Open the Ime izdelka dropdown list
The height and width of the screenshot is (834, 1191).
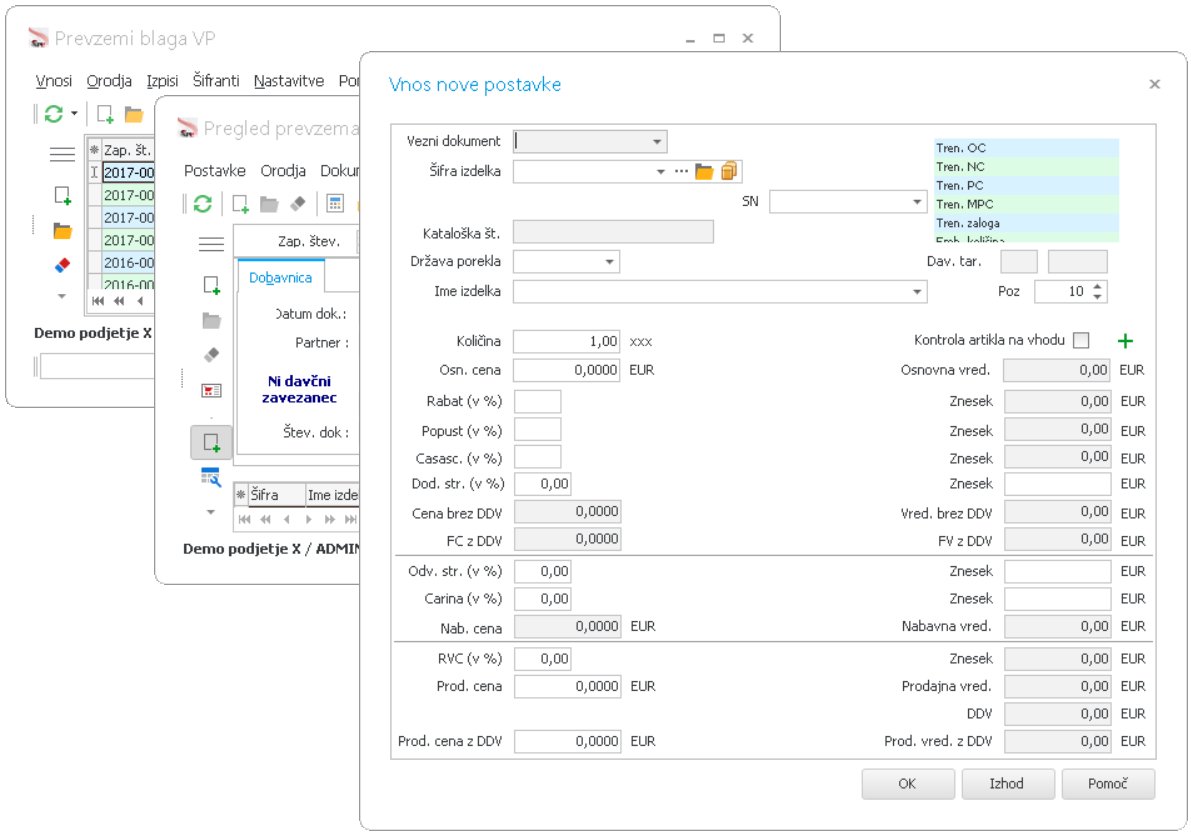click(x=917, y=292)
